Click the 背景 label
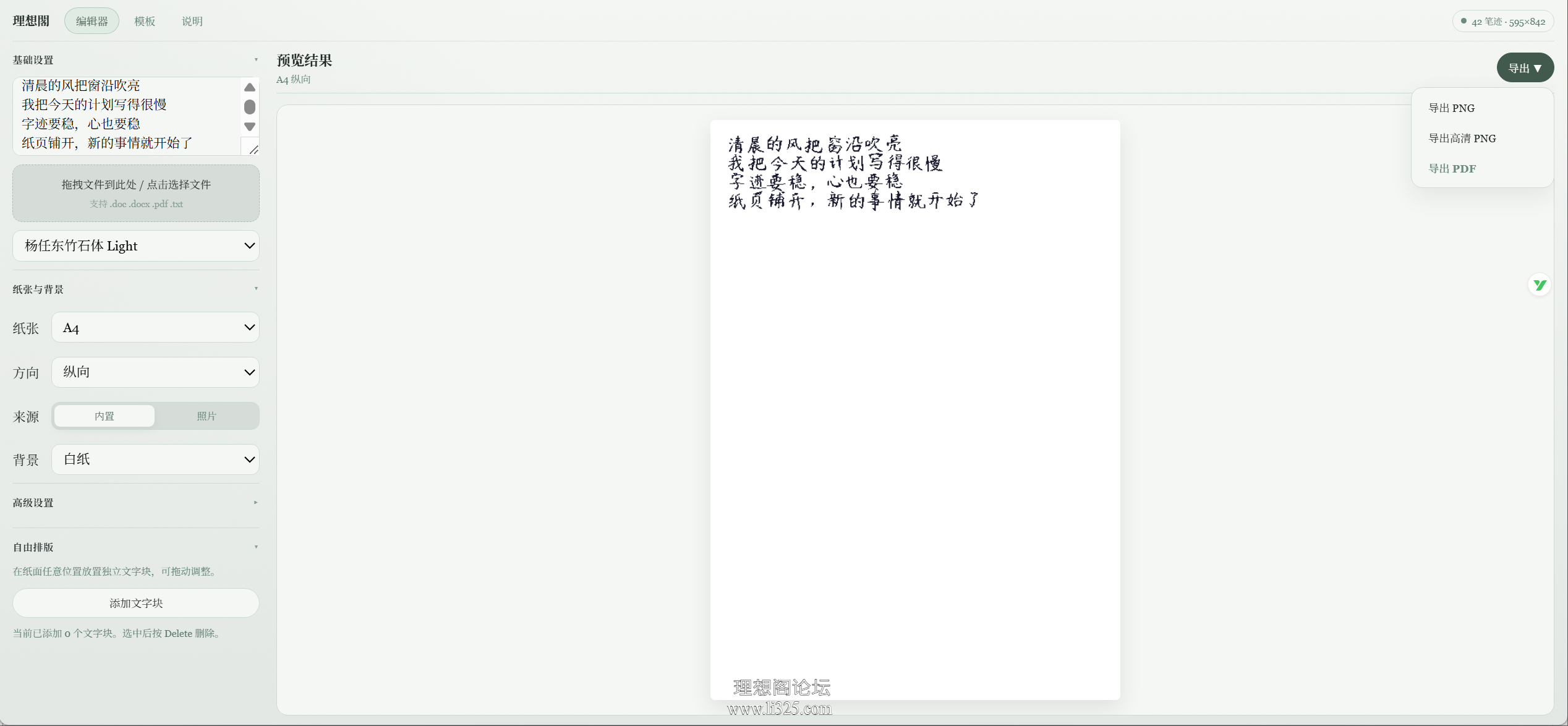Image resolution: width=1568 pixels, height=726 pixels. [26, 459]
